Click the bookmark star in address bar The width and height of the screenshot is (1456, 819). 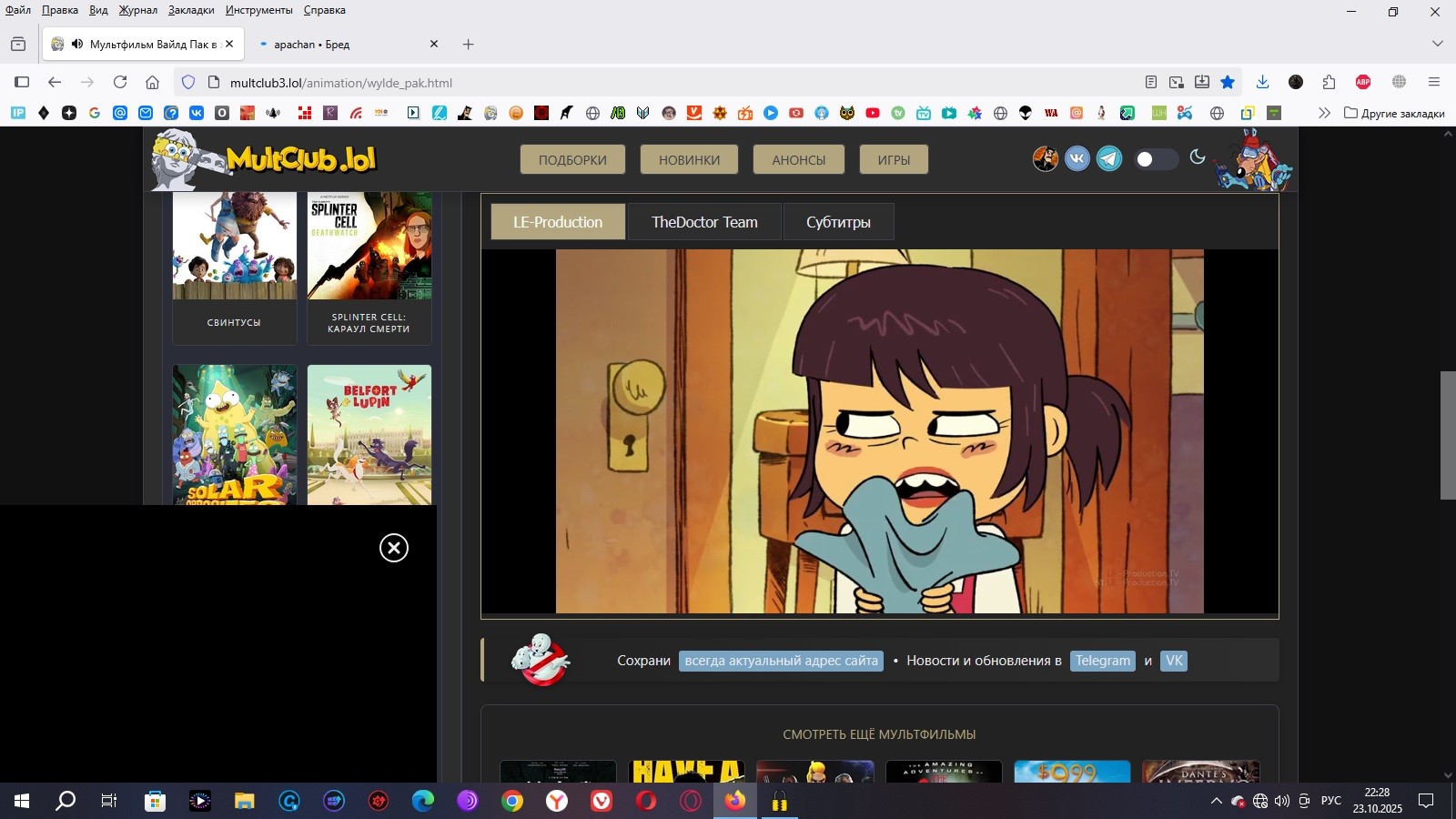[1228, 82]
